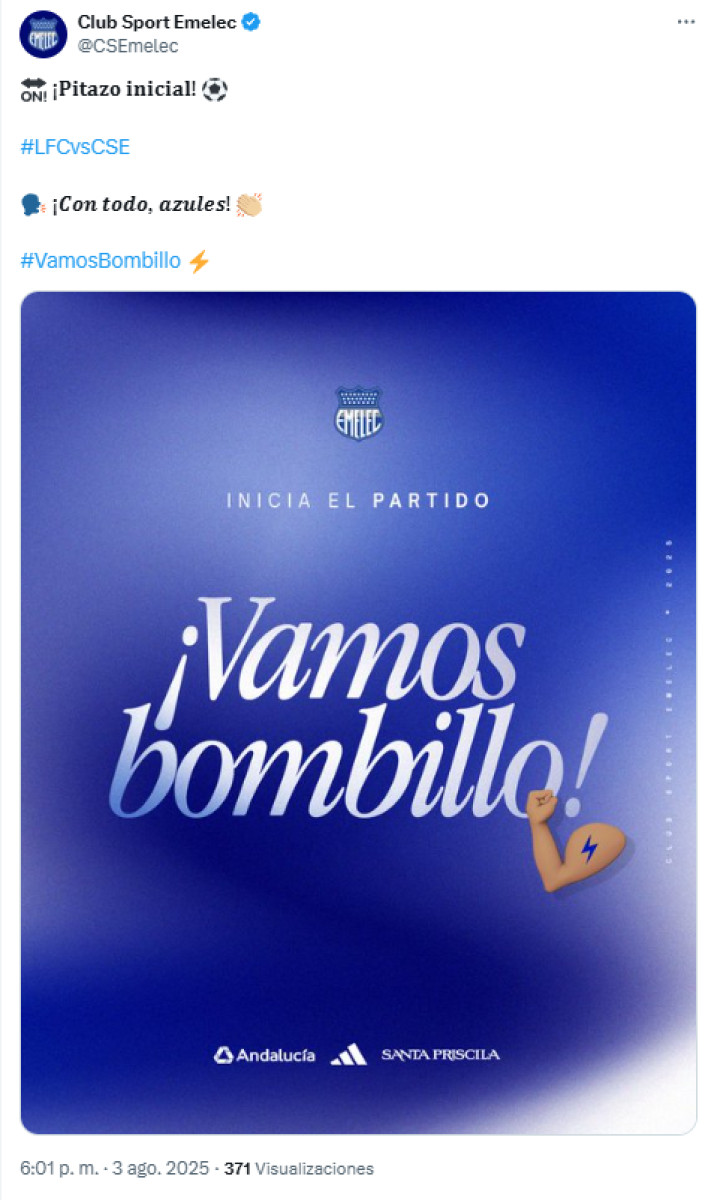Open the #VamosBombillo hashtag

point(101,261)
